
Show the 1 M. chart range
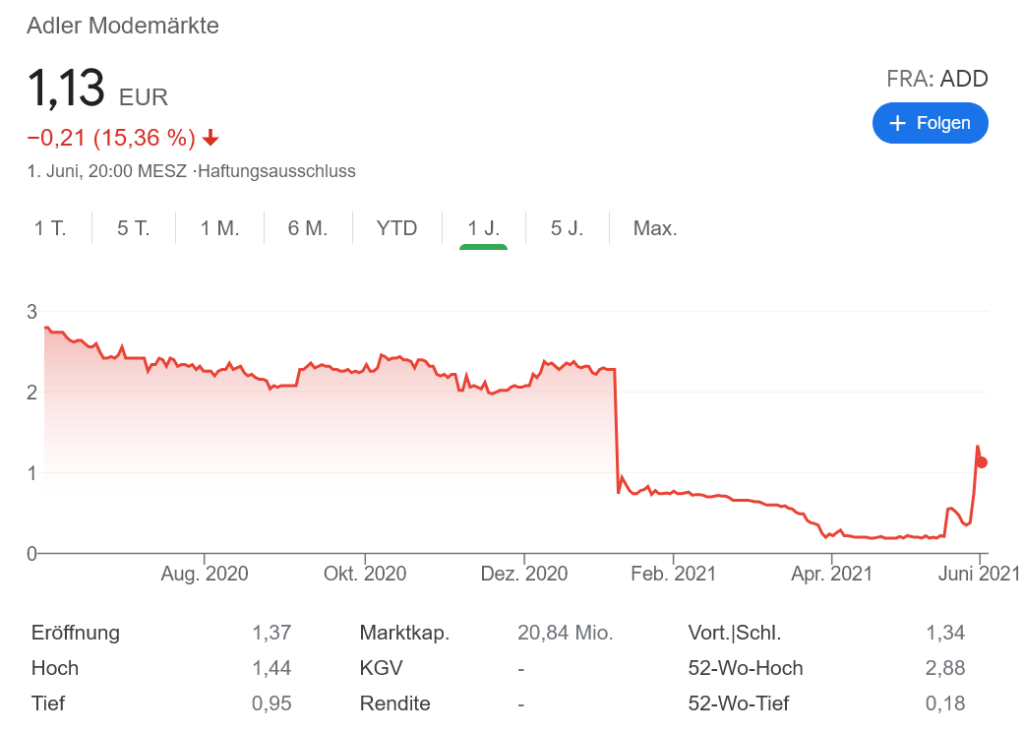220,228
